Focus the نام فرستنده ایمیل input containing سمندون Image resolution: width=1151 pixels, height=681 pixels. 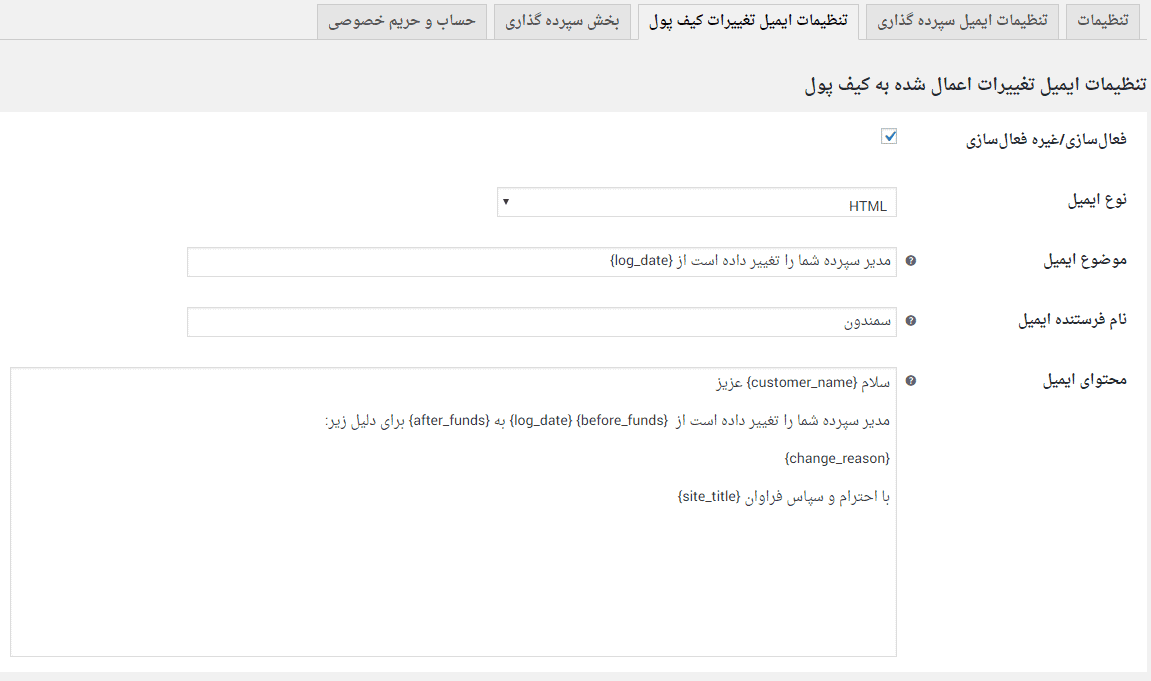point(542,322)
